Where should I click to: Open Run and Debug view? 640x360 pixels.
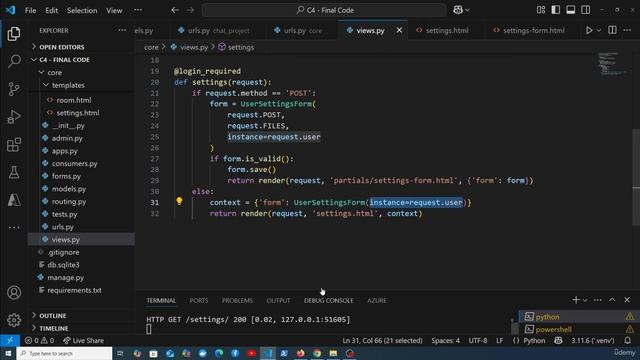[14, 117]
